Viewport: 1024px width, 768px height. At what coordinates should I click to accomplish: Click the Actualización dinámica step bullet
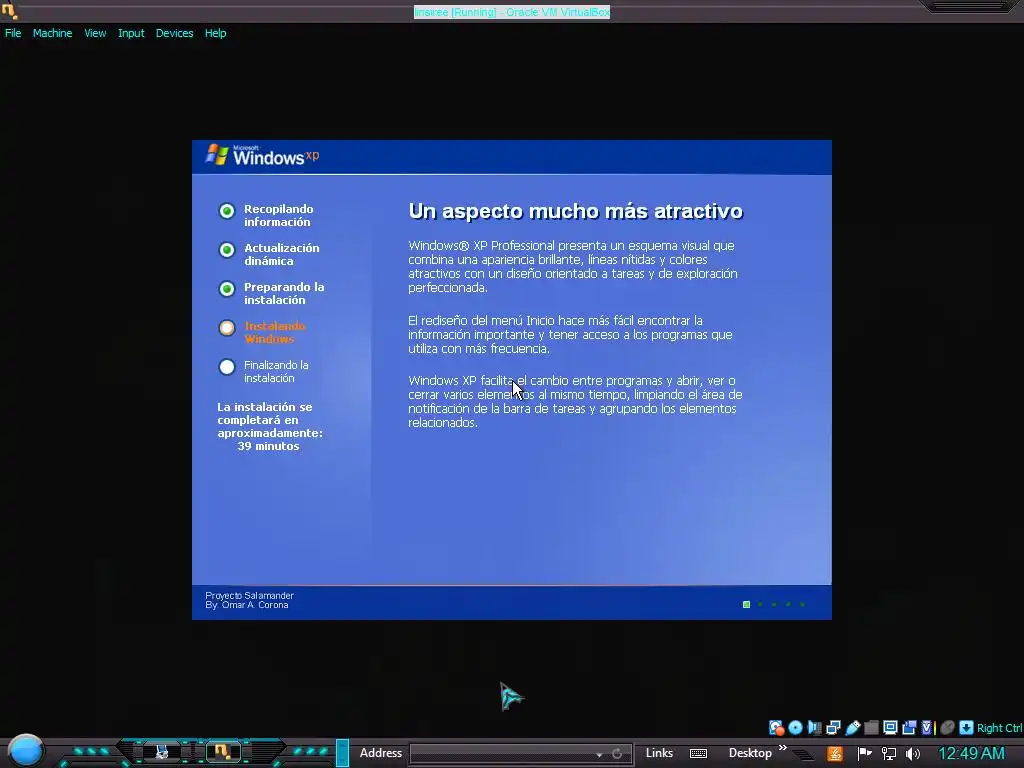[x=227, y=249]
